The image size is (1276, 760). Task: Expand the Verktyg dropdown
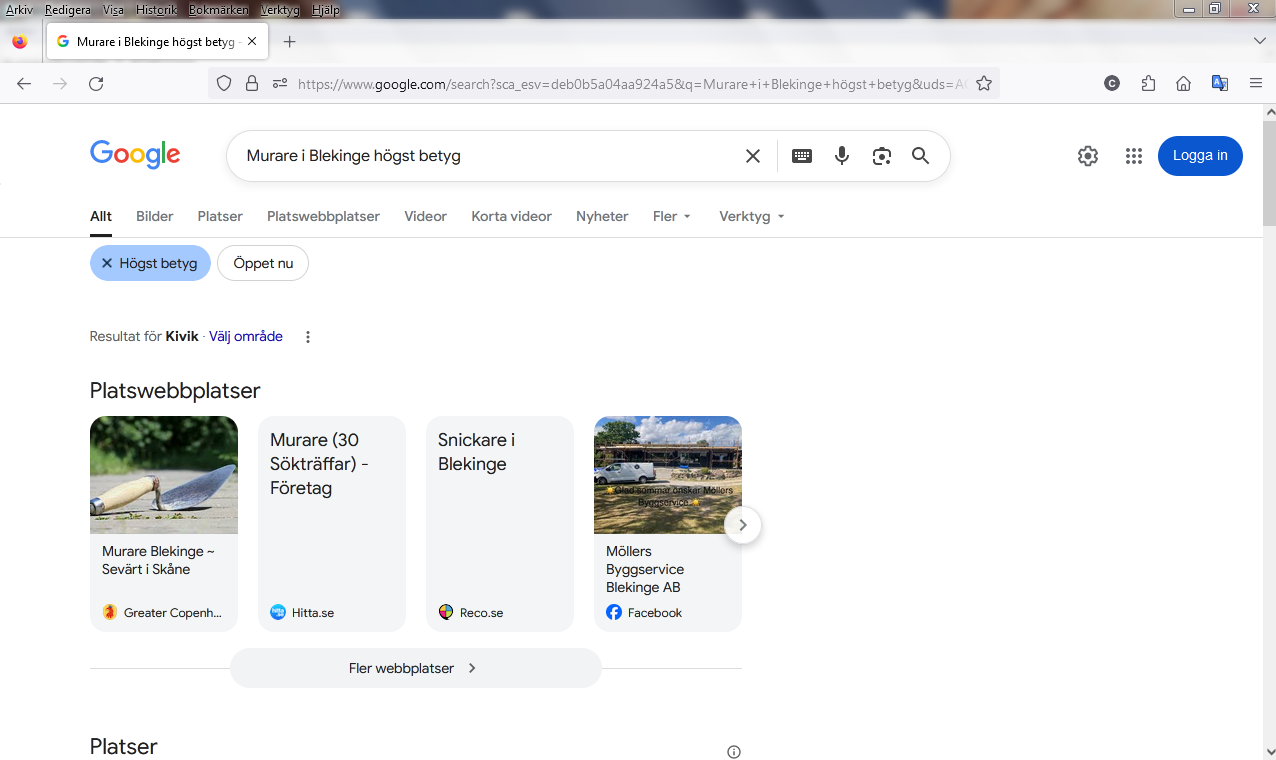752,216
